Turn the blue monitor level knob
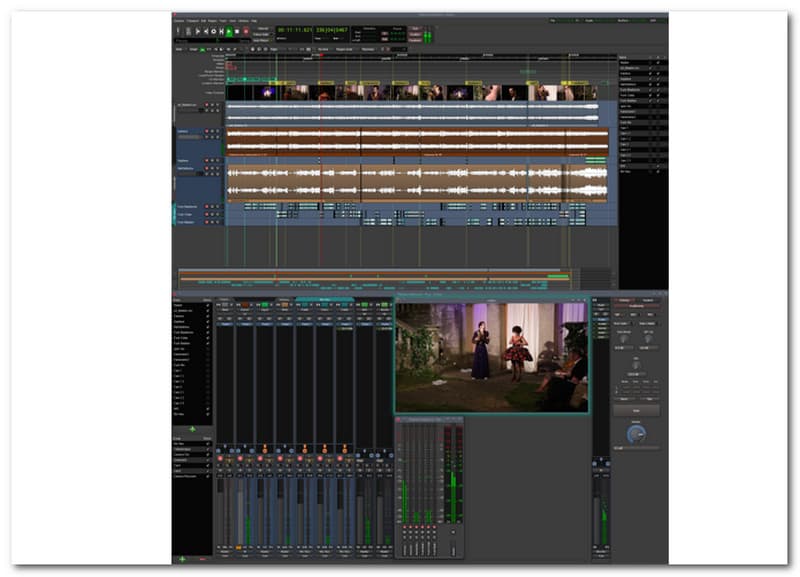Image resolution: width=800 pixels, height=577 pixels. pyautogui.click(x=636, y=434)
